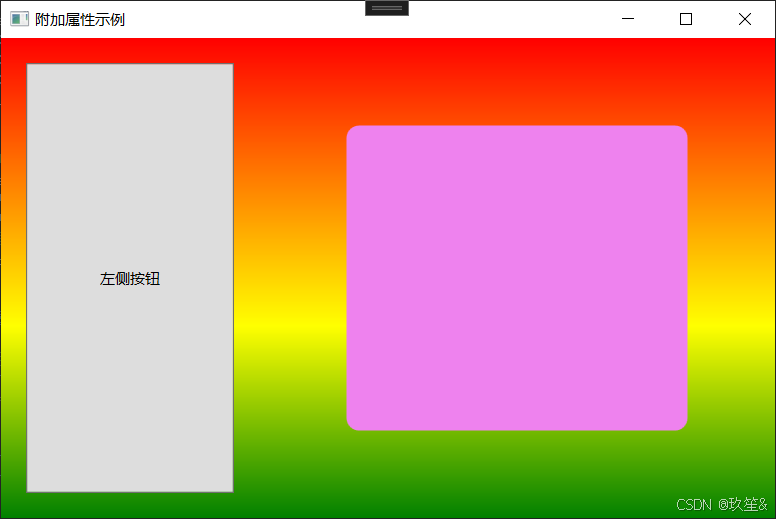Viewport: 776px width, 519px height.
Task: Click the 附加属性示例 window title text
Action: coord(80,20)
